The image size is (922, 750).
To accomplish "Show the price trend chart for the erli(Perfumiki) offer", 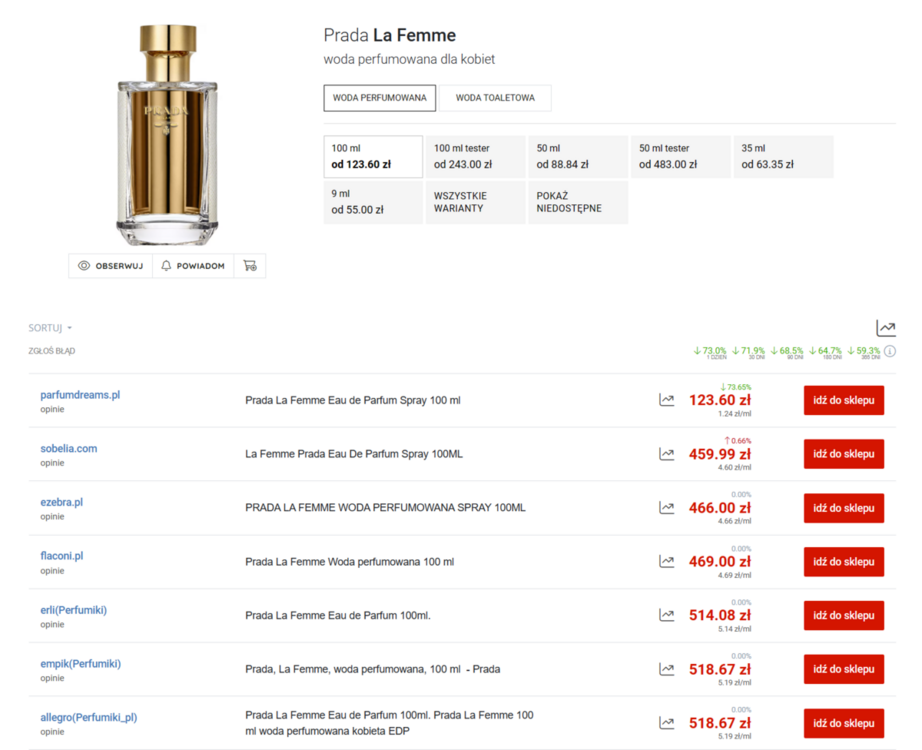I will coord(666,616).
